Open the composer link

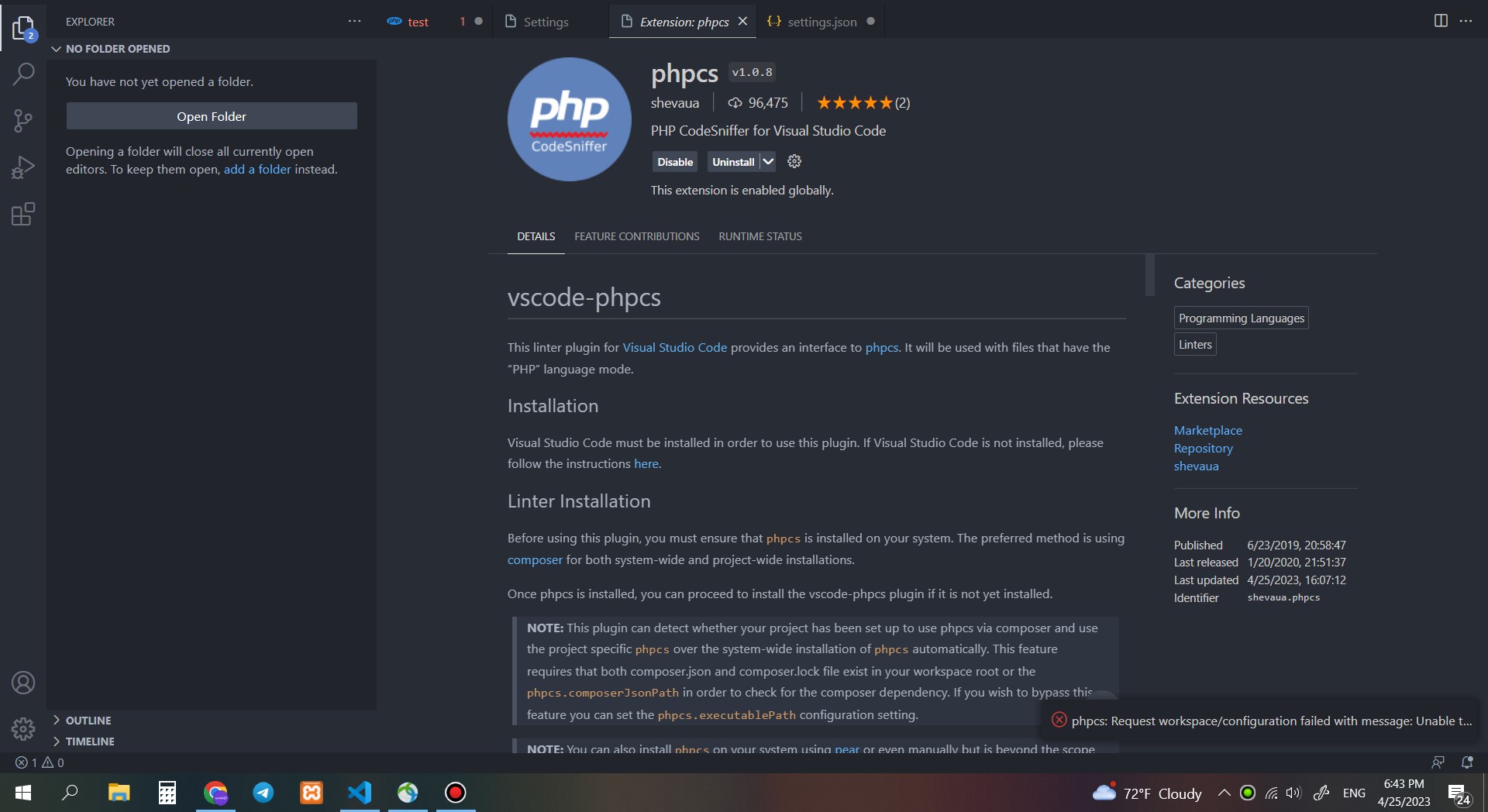(535, 559)
